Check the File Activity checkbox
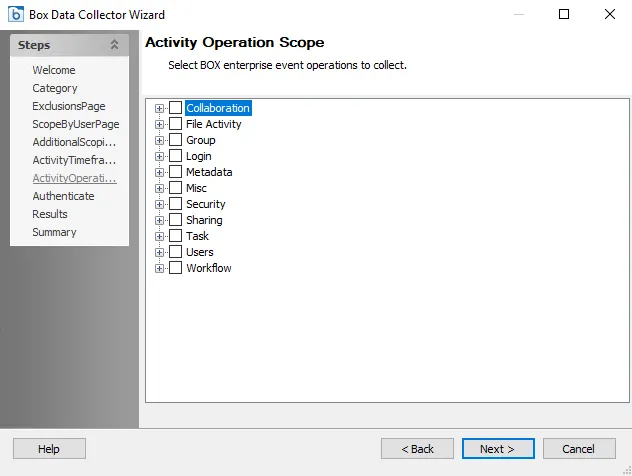Viewport: 632px width, 476px height. click(x=175, y=124)
